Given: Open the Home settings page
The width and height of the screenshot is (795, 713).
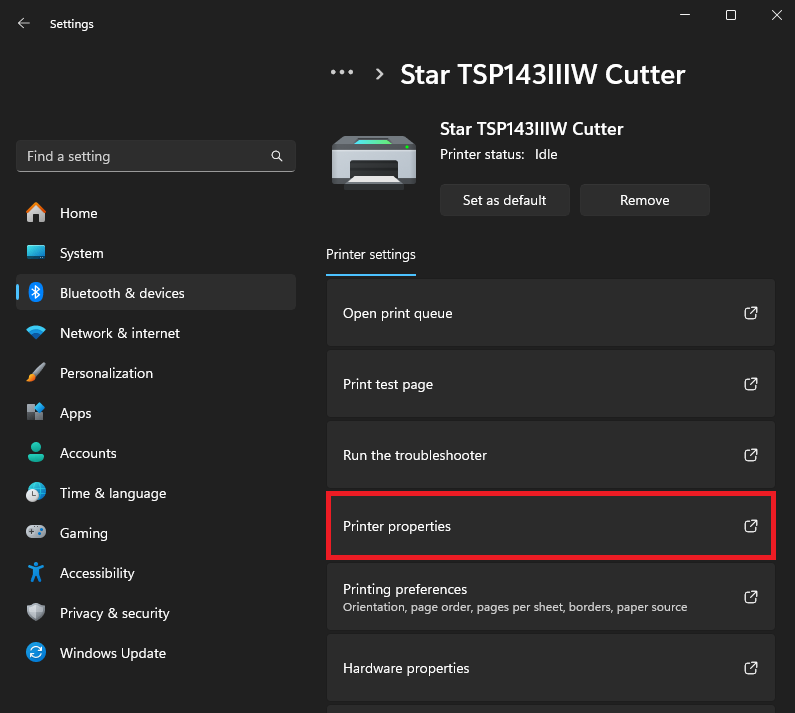Looking at the screenshot, I should coord(156,212).
